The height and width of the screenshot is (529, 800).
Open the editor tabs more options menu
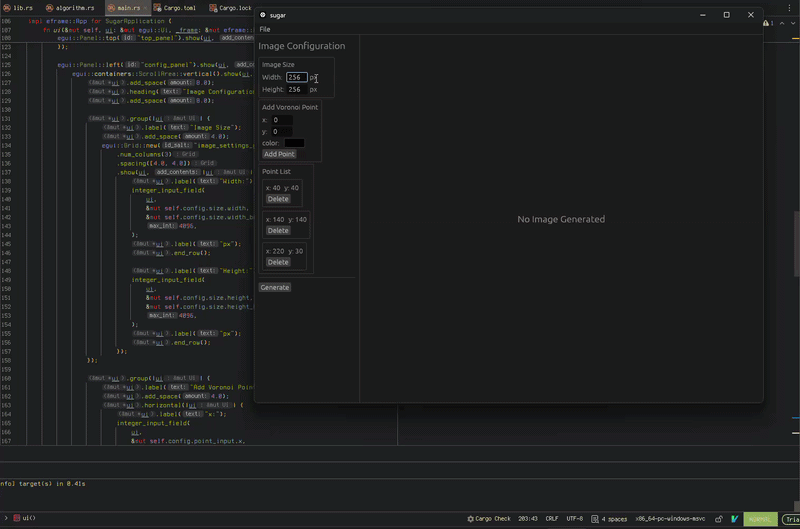pos(789,8)
